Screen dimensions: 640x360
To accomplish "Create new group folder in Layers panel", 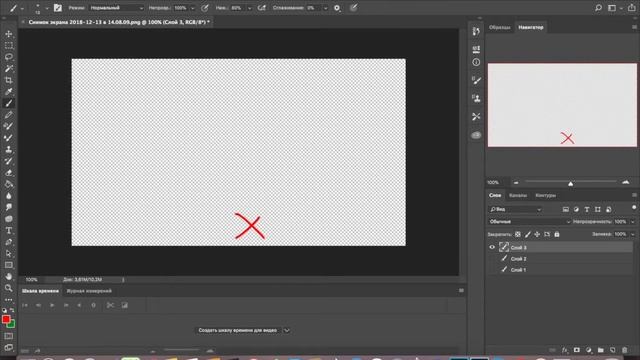I will click(600, 350).
